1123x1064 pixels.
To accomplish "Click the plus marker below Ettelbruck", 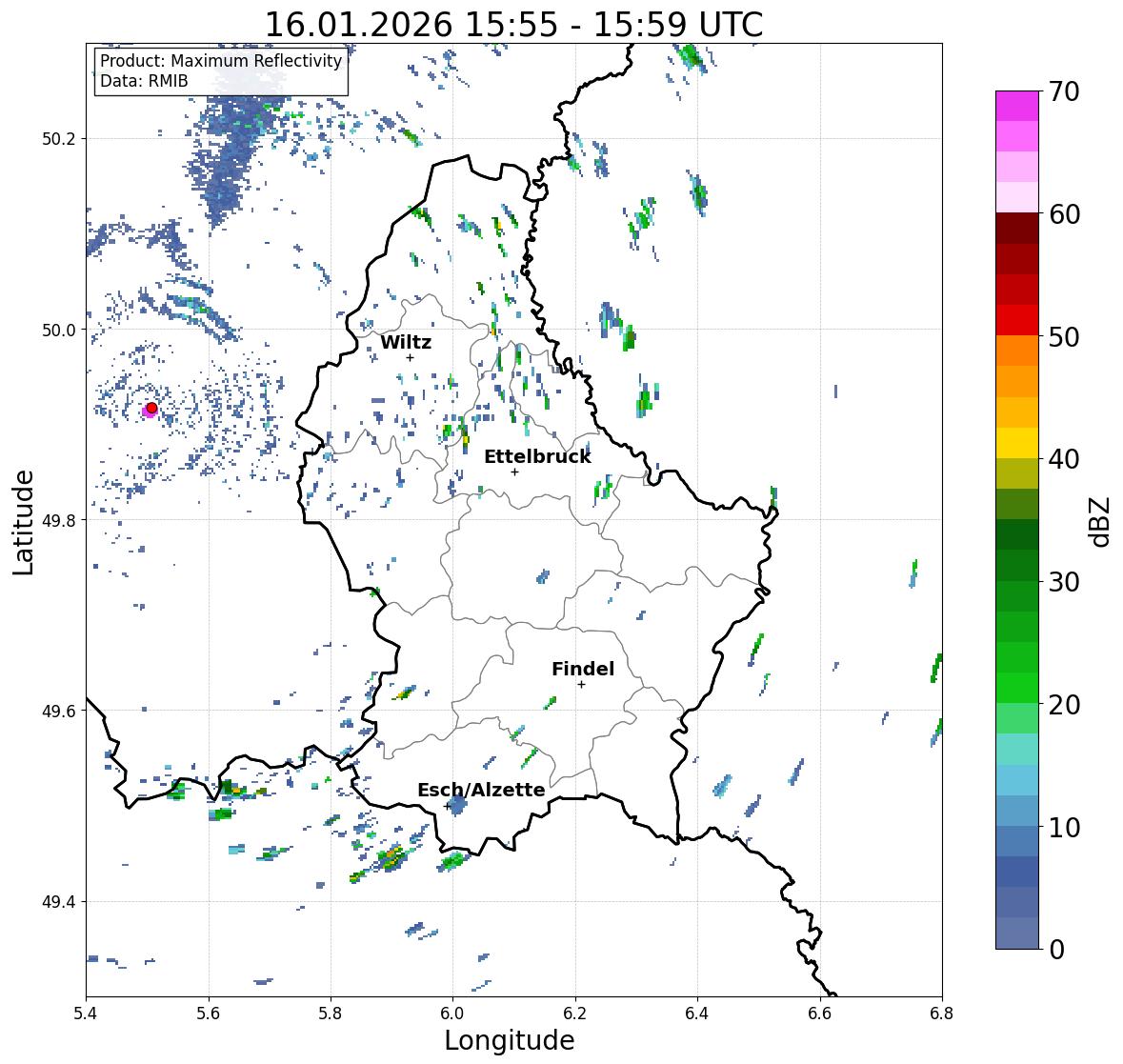I will point(514,472).
